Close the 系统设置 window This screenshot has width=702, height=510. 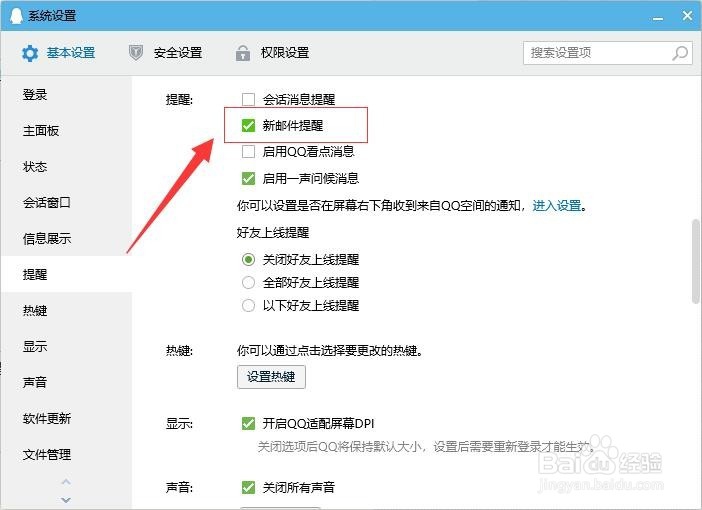pyautogui.click(x=687, y=16)
